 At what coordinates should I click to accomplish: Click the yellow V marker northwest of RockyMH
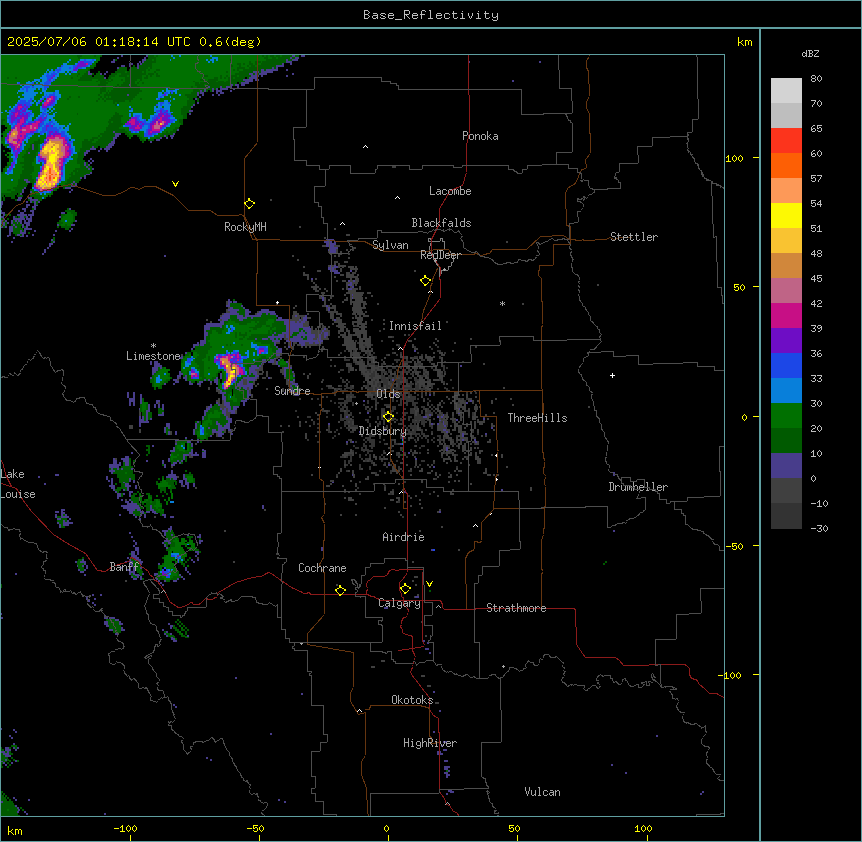coord(175,184)
